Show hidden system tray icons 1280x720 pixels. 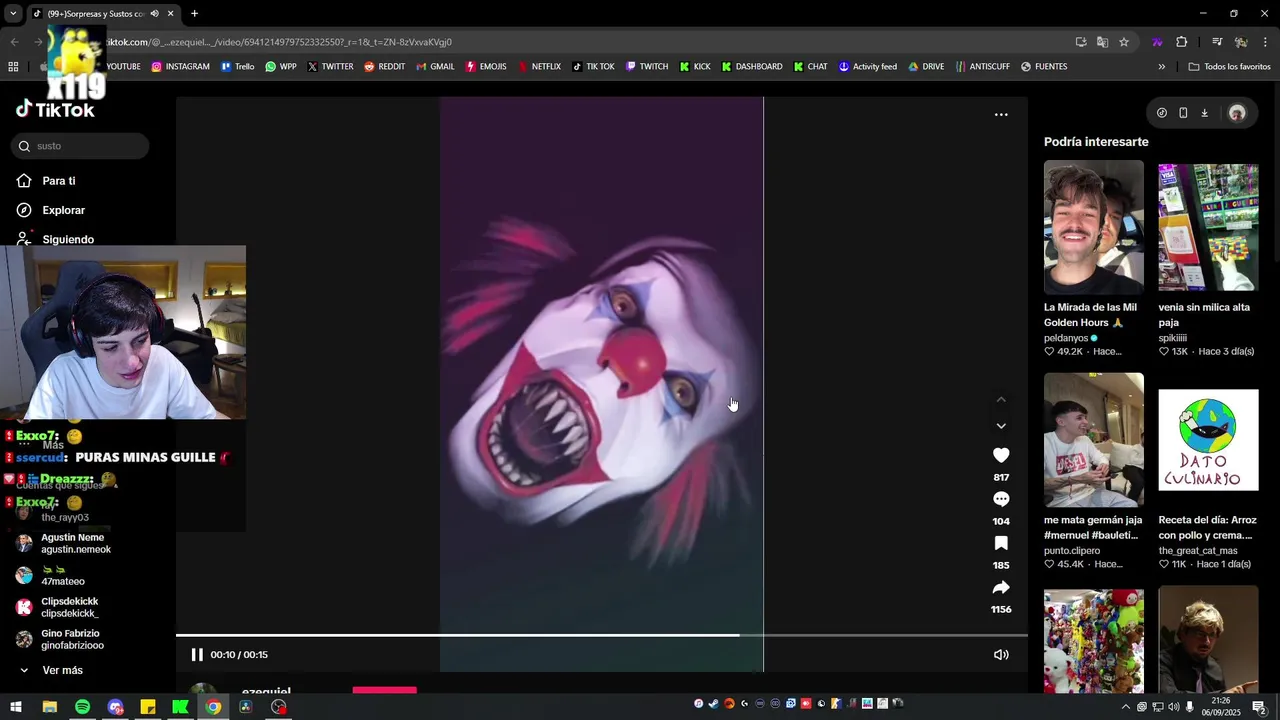coord(1126,707)
